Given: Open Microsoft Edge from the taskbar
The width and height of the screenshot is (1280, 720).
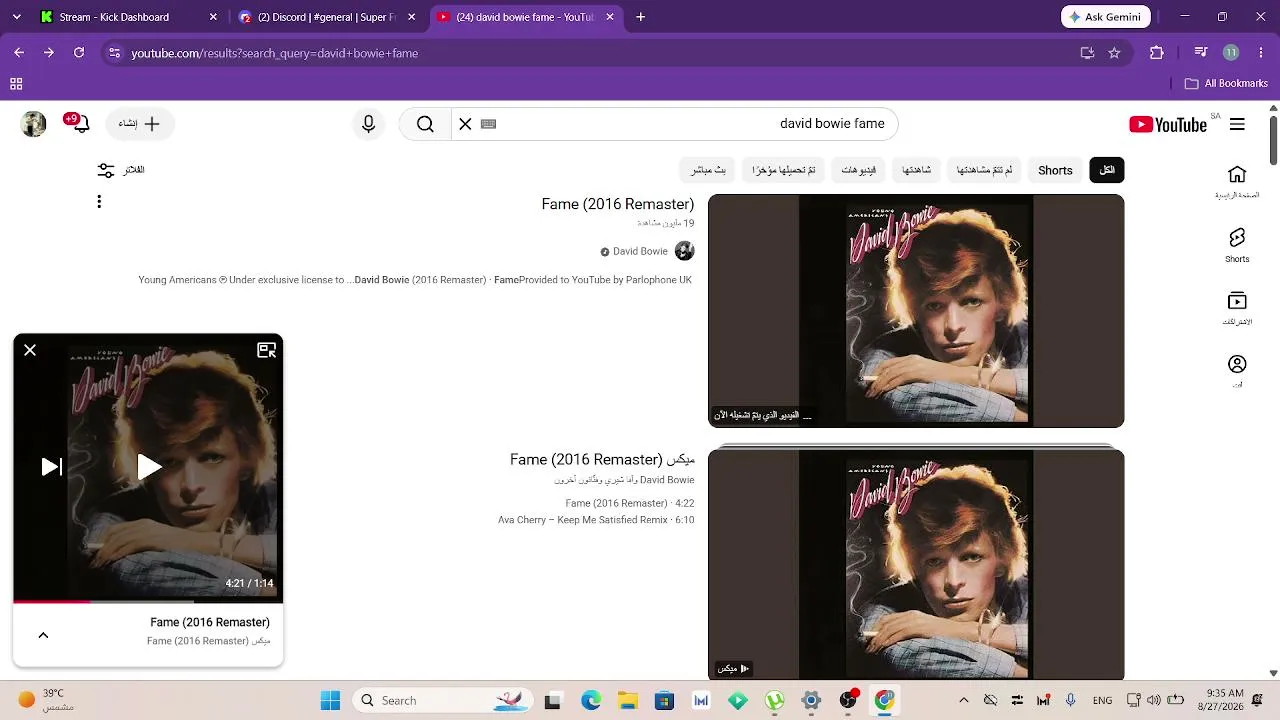Looking at the screenshot, I should click(591, 701).
